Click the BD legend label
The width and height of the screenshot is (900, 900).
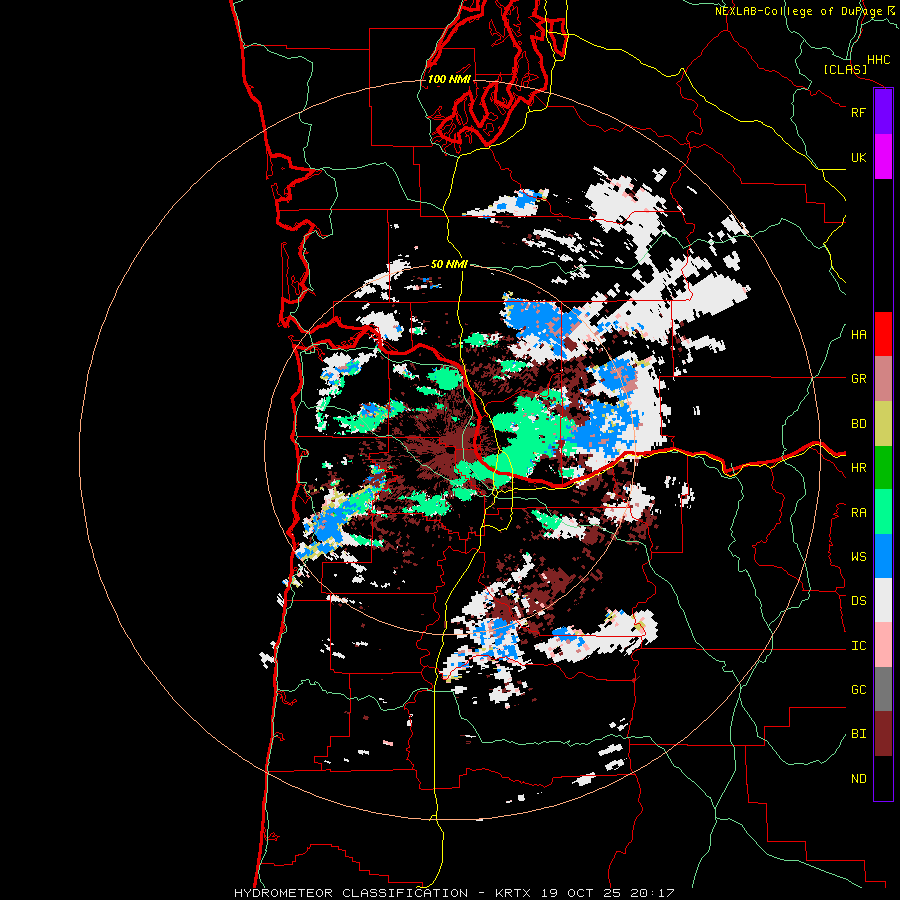tap(858, 424)
